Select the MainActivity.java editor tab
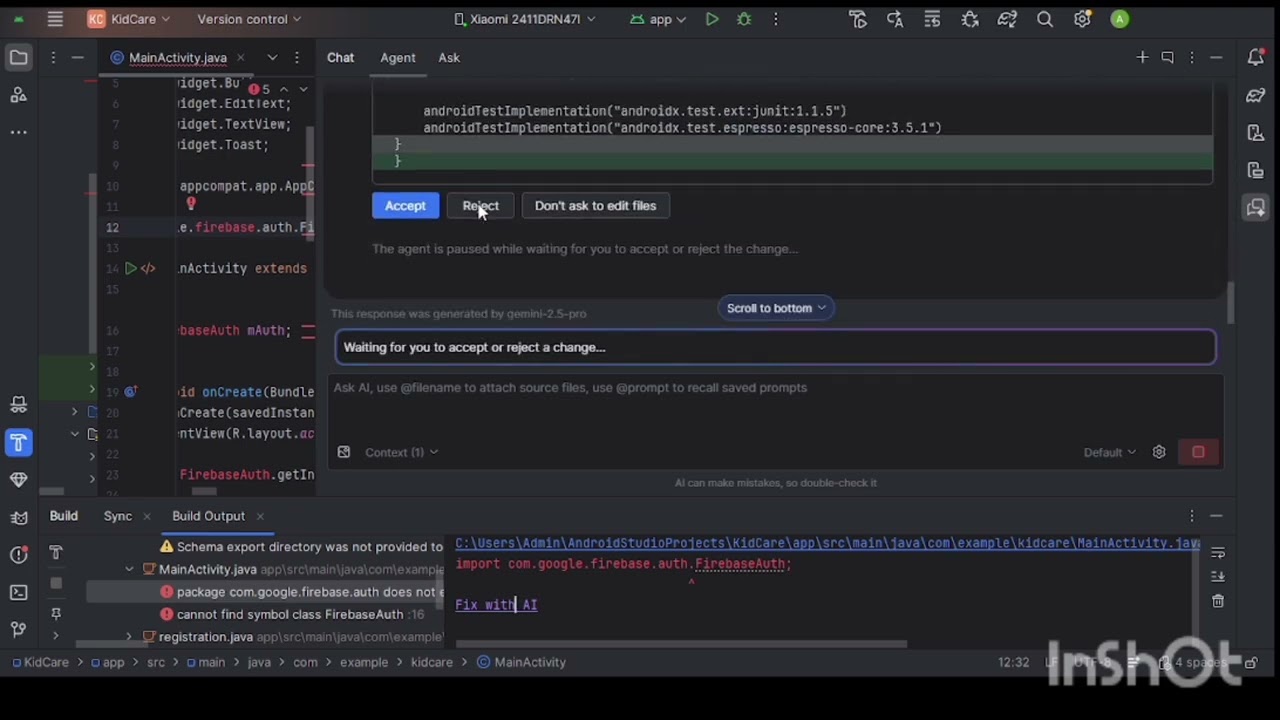 click(178, 58)
